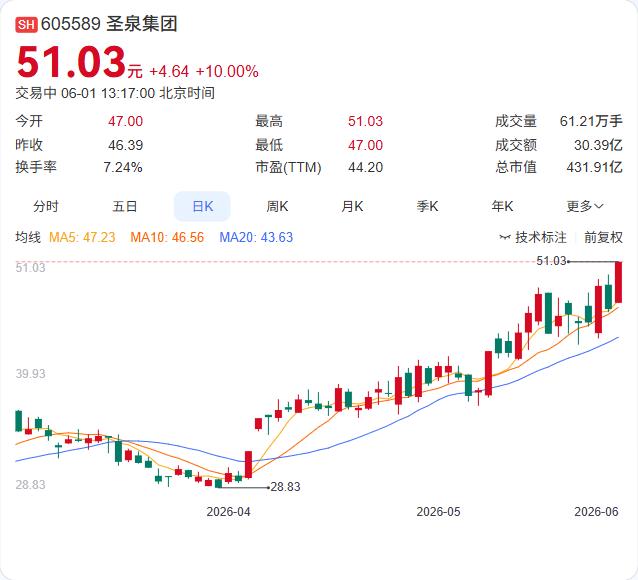
Task: Click the red SH exchange badge
Action: pyautogui.click(x=26, y=24)
